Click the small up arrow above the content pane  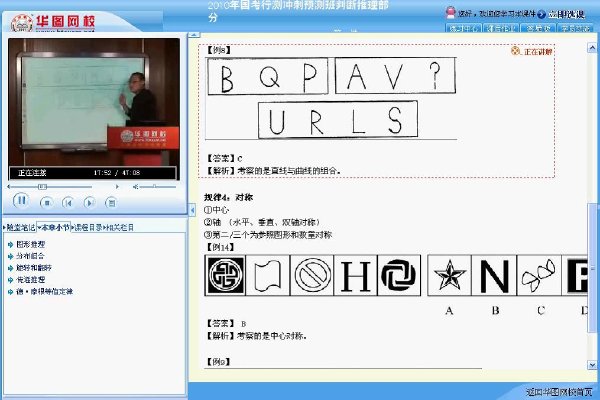pos(194,34)
